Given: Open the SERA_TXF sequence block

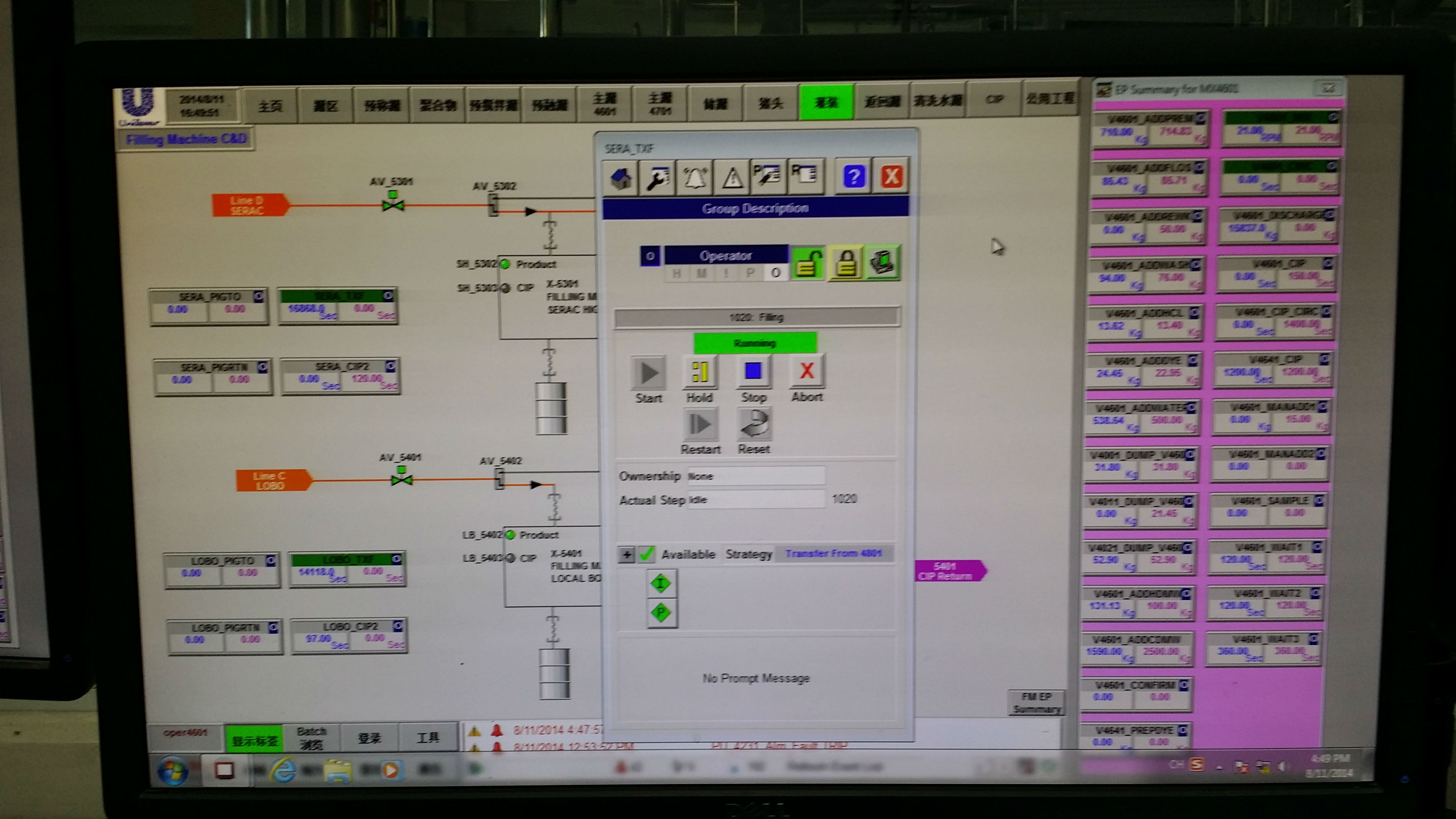Looking at the screenshot, I should coord(339,307).
